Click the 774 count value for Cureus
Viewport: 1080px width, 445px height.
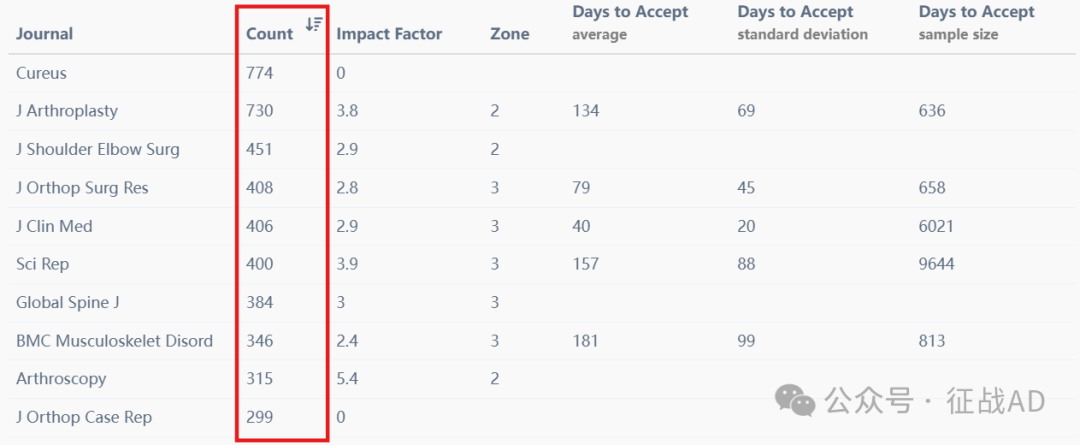(260, 73)
